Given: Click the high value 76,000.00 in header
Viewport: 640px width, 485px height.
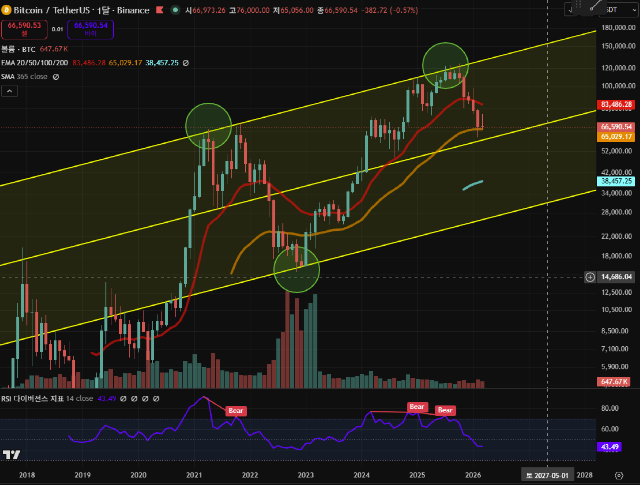Looking at the screenshot, I should tap(253, 10).
